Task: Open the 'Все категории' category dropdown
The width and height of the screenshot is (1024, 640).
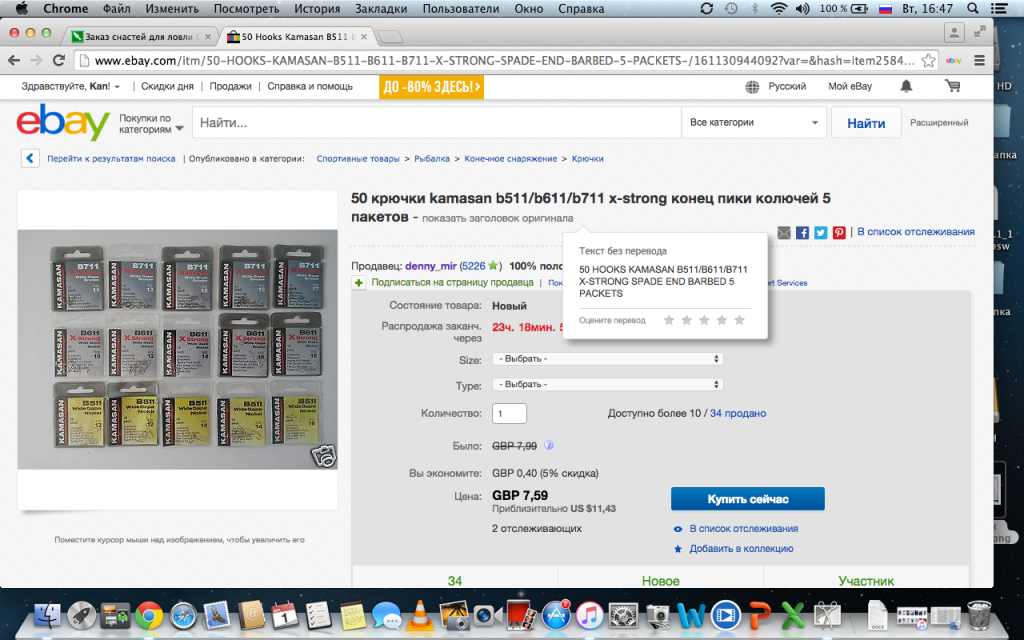Action: click(x=754, y=122)
